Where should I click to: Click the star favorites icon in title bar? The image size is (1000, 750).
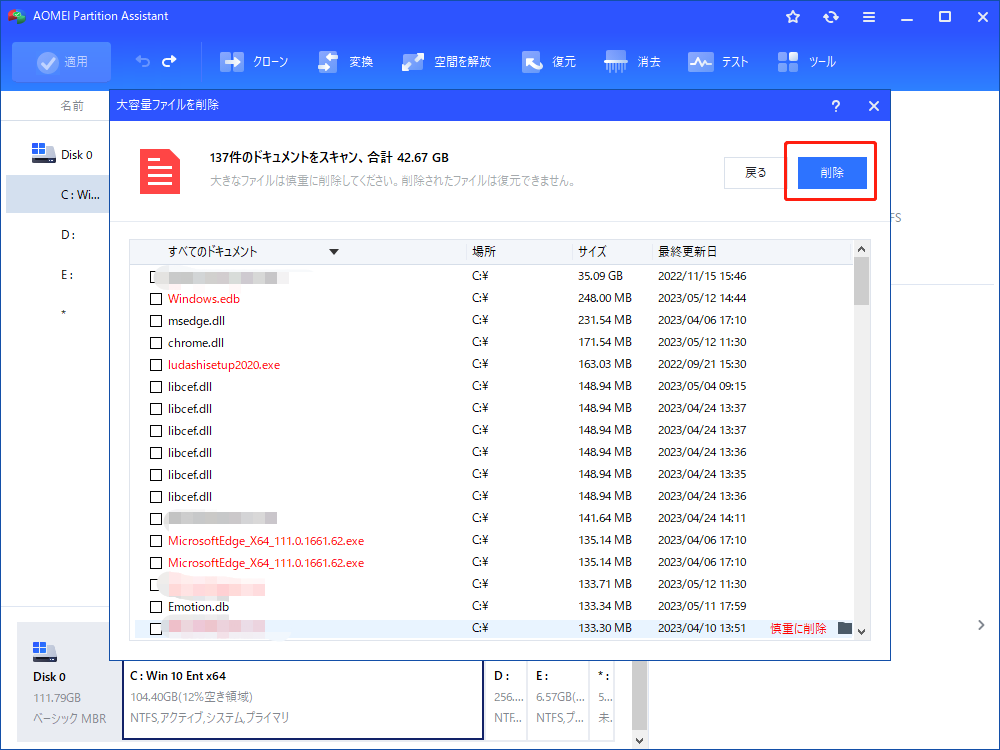click(793, 17)
